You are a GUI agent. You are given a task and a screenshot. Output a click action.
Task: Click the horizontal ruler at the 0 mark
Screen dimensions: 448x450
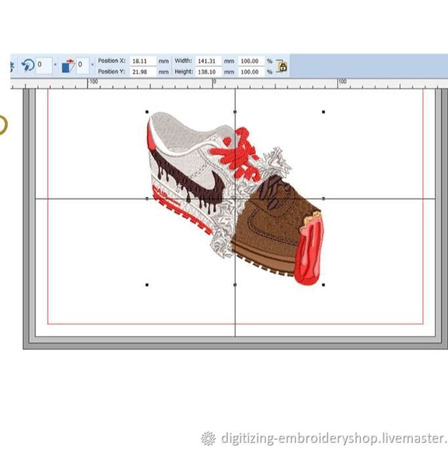[x=213, y=83]
